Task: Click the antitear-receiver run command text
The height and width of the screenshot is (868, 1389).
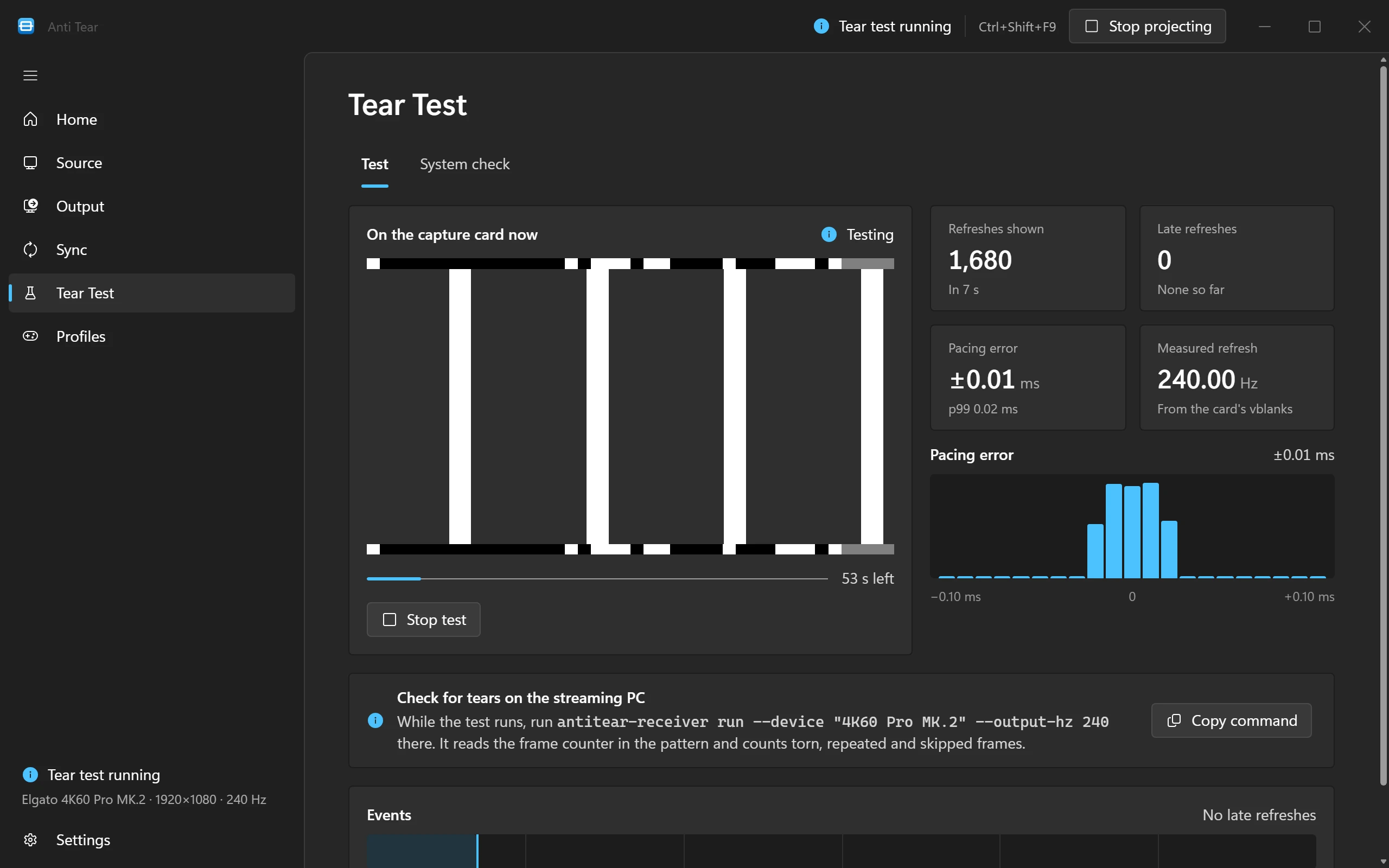Action: (832, 722)
